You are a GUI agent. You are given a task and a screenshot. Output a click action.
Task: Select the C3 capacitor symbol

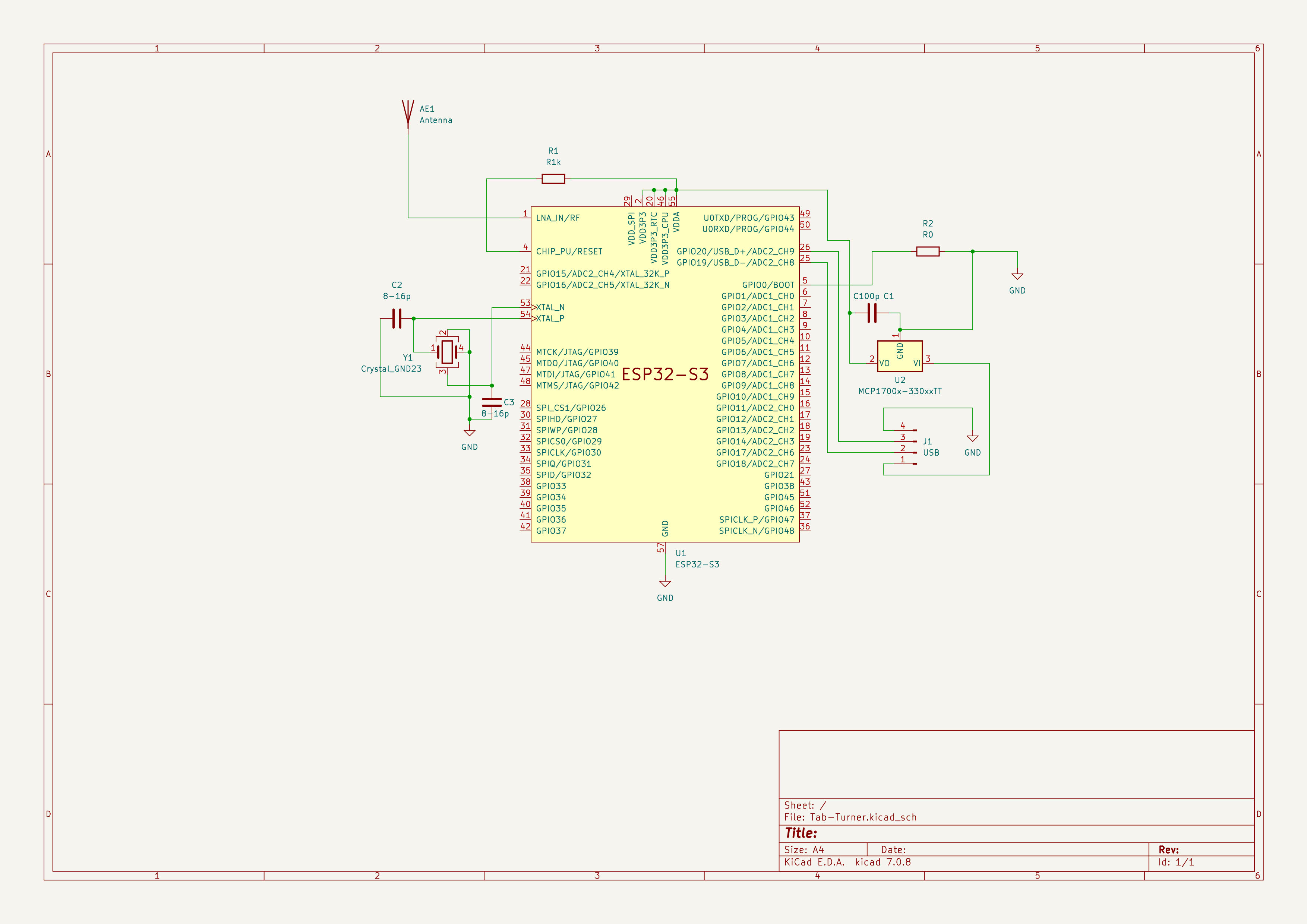click(x=492, y=402)
